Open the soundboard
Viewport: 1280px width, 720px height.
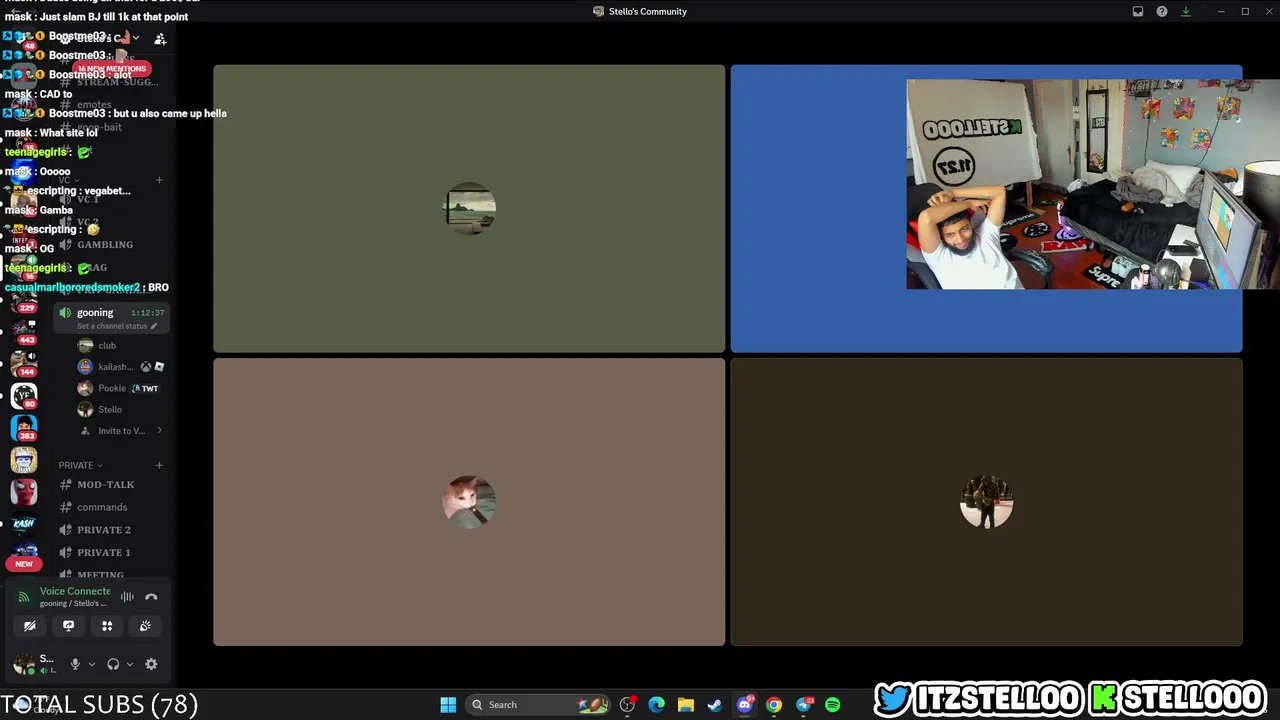pyautogui.click(x=145, y=626)
